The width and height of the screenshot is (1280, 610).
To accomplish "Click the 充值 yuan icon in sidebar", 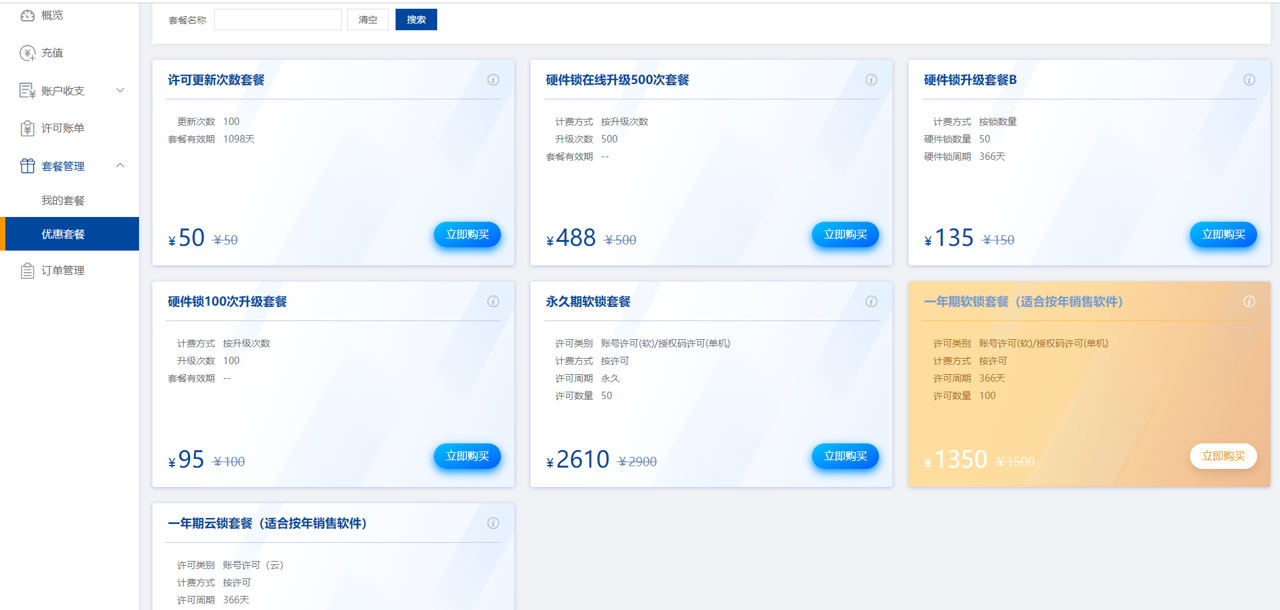I will point(28,53).
